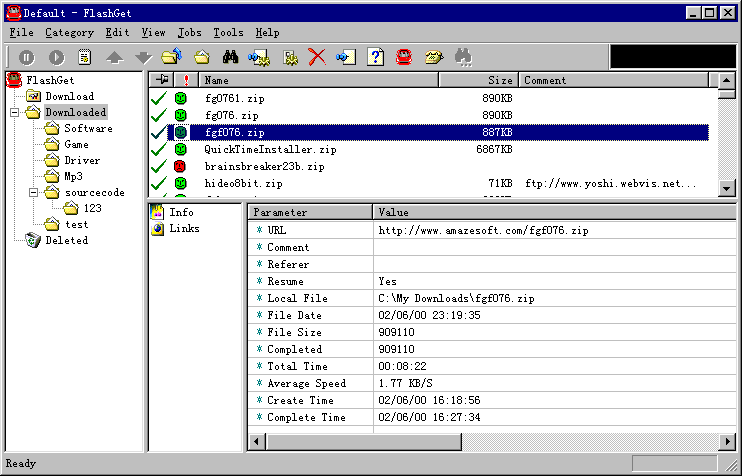Click the pin icon column header
This screenshot has height=476, width=742.
[162, 80]
